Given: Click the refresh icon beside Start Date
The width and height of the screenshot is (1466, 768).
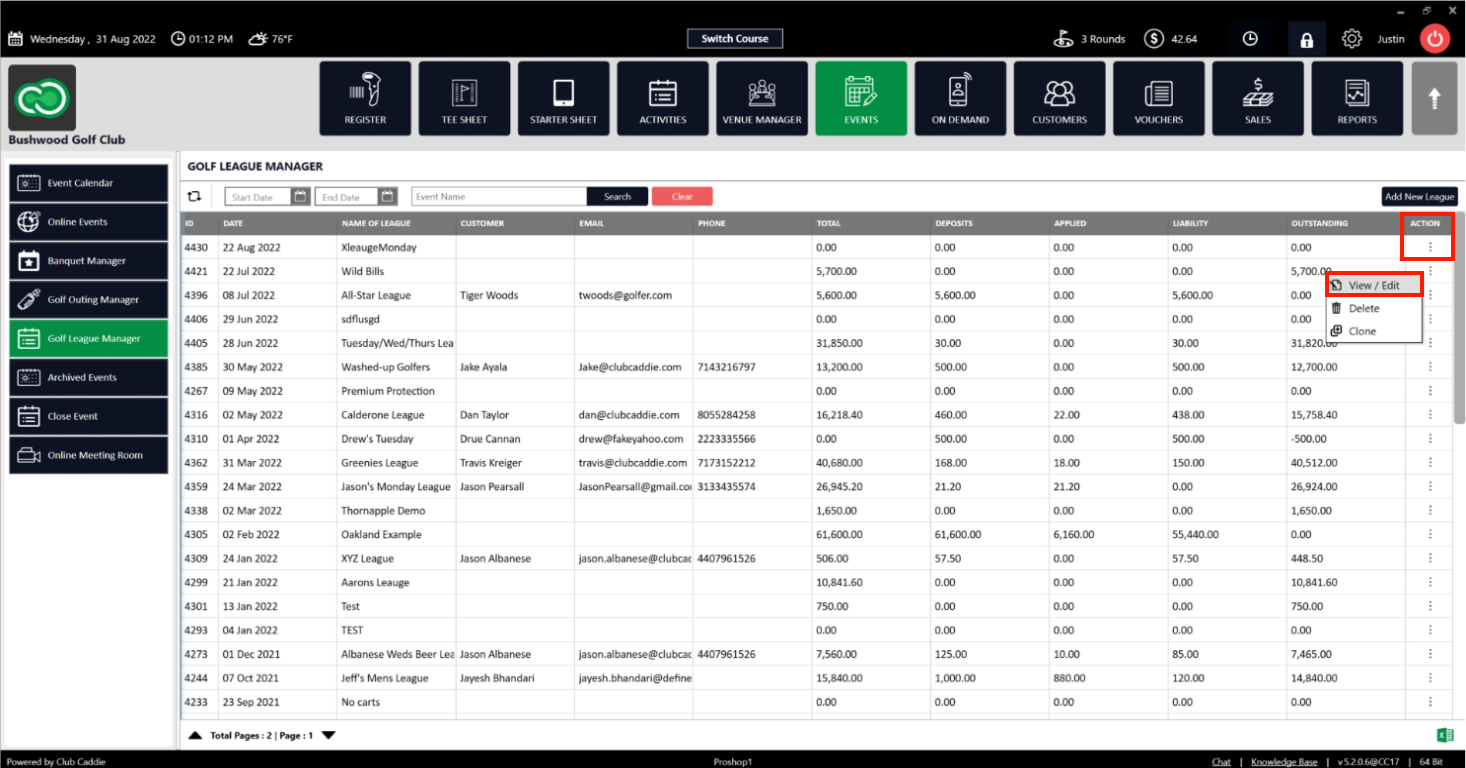Looking at the screenshot, I should [x=194, y=197].
